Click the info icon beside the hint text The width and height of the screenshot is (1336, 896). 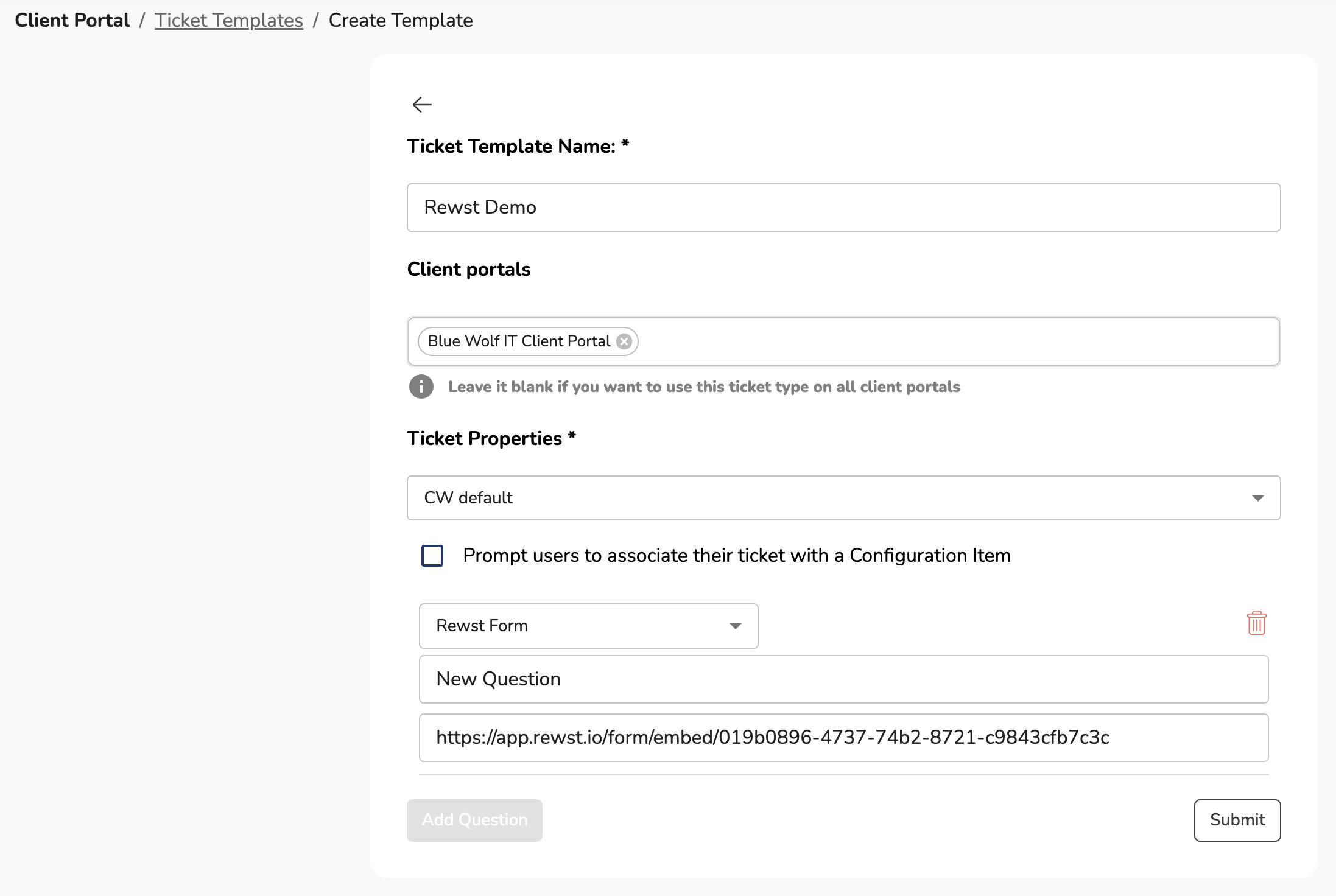[421, 387]
